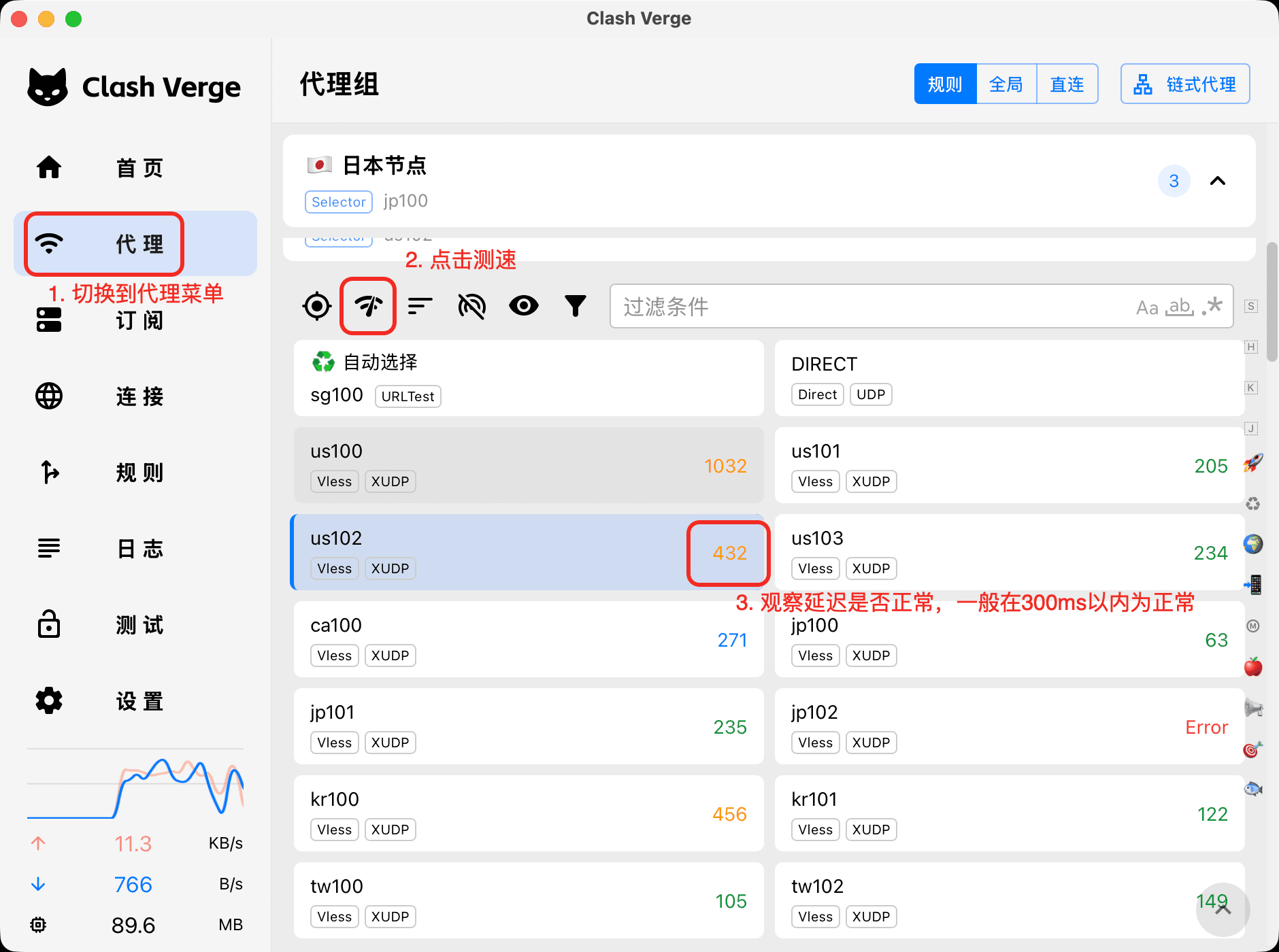The width and height of the screenshot is (1279, 952).
Task: Select the ca100 node
Action: (529, 639)
